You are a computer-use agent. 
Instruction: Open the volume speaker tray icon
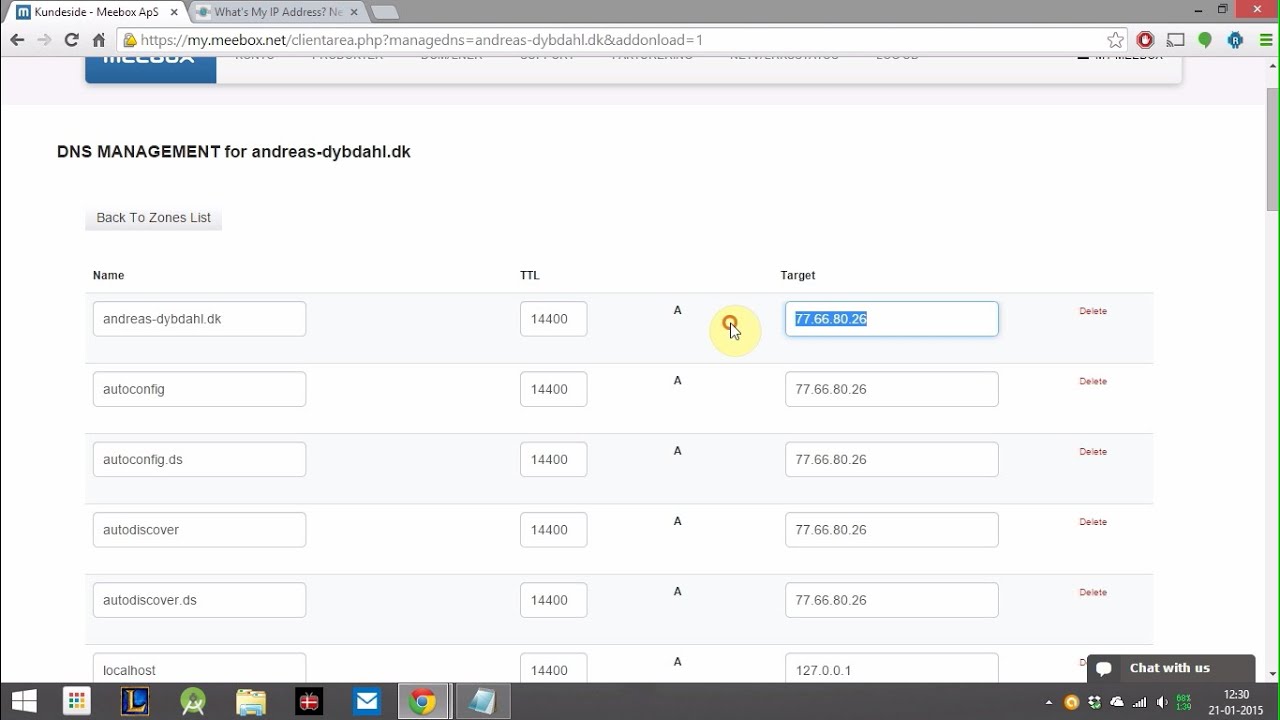click(x=1162, y=702)
